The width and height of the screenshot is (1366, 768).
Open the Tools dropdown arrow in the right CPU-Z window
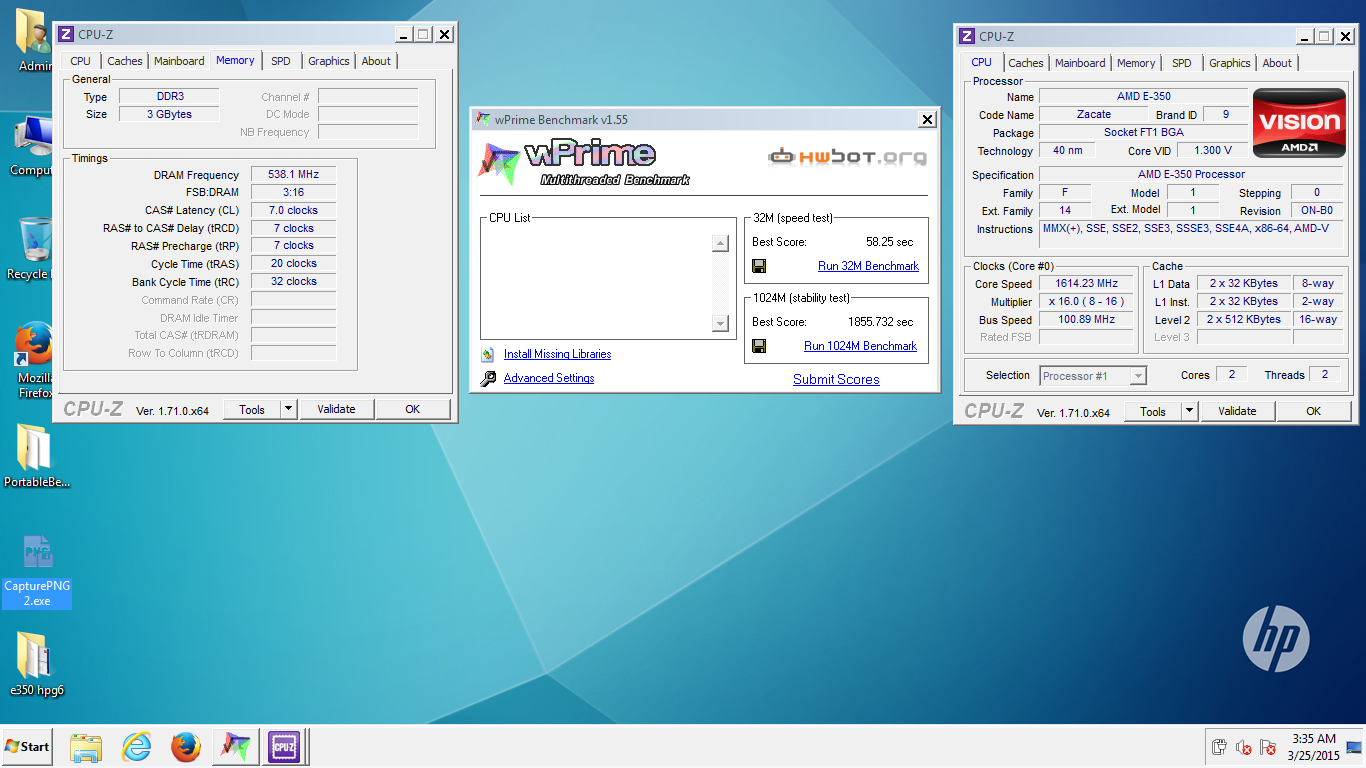point(1189,411)
